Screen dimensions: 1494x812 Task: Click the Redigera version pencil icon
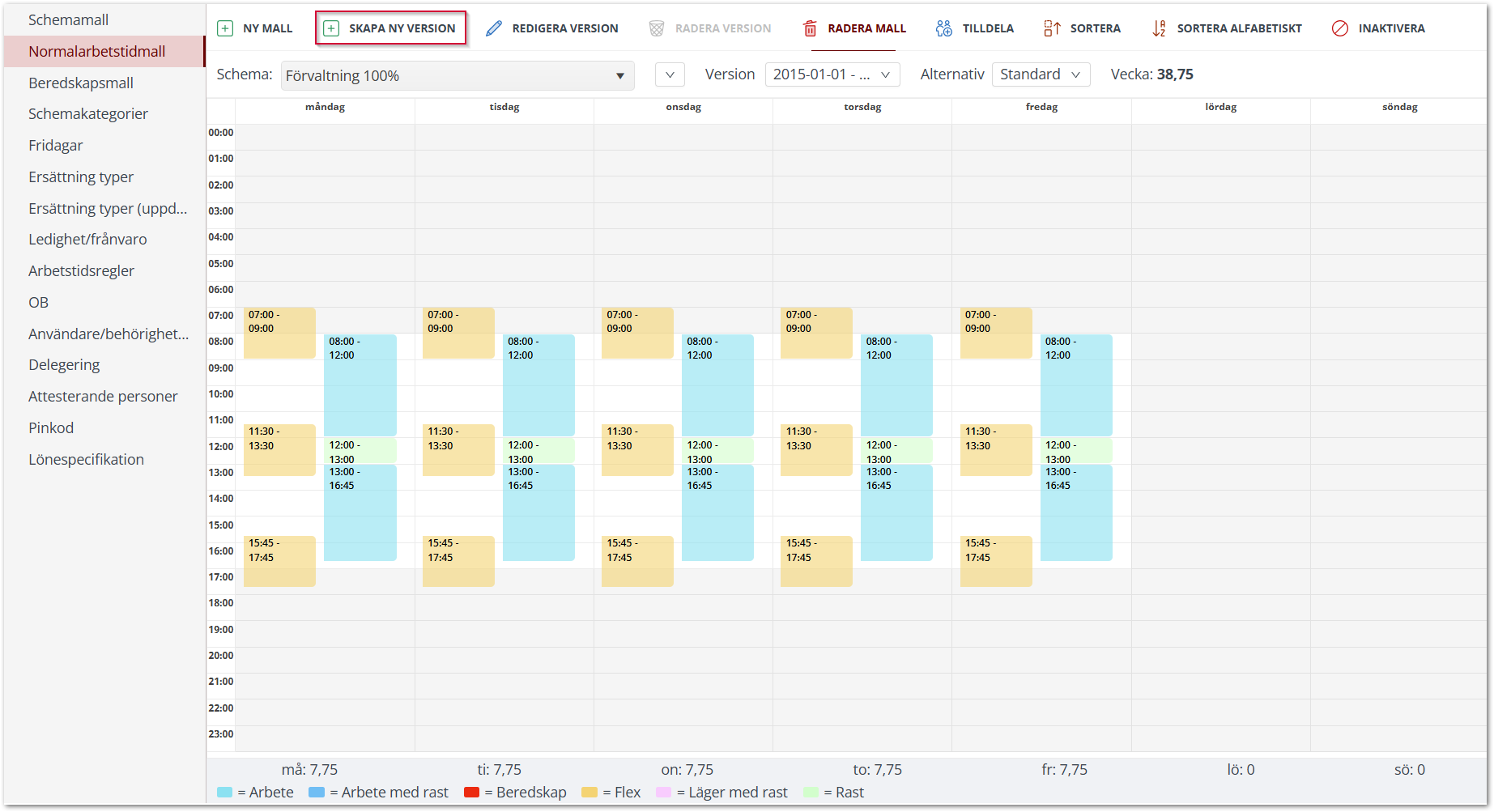494,28
